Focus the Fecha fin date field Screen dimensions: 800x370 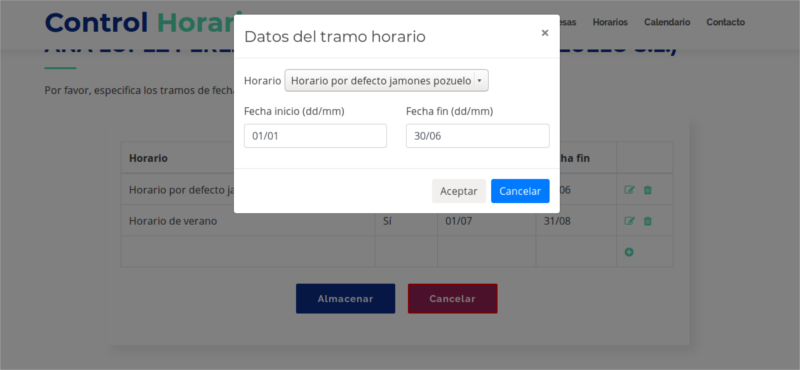click(478, 136)
